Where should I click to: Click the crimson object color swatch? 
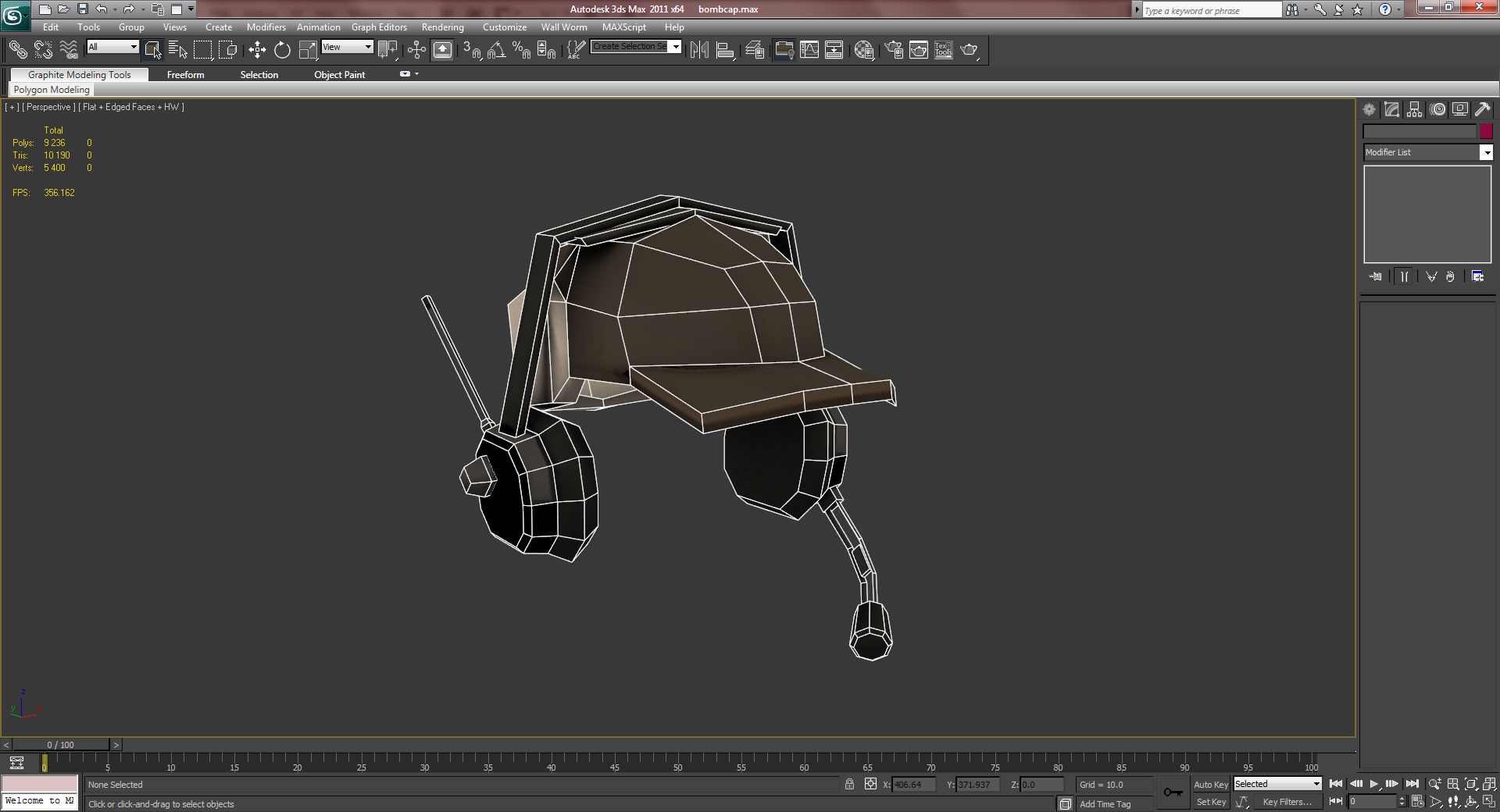pos(1486,132)
